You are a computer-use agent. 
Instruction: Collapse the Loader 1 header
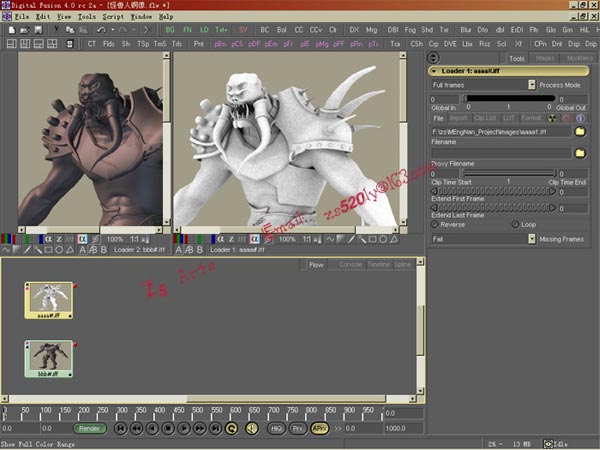(x=435, y=71)
